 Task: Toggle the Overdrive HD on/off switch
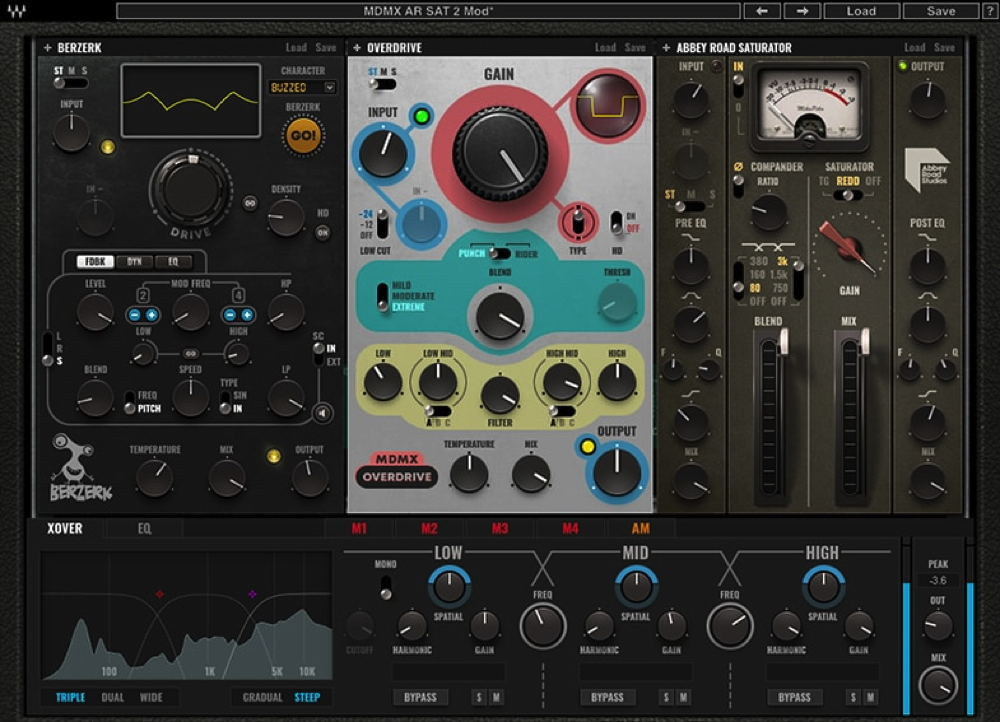tap(616, 221)
